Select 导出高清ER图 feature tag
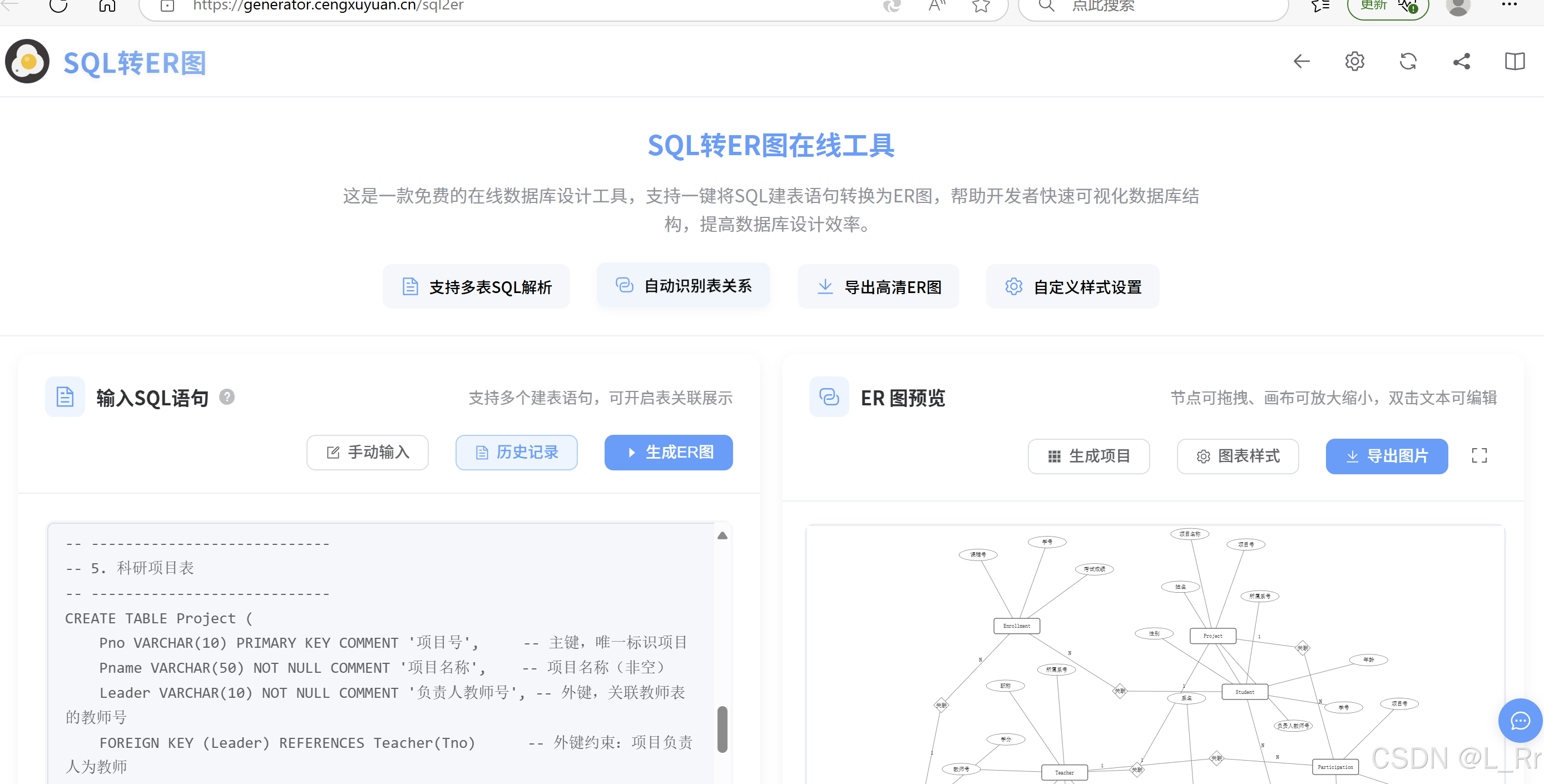This screenshot has height=784, width=1544. coord(878,287)
